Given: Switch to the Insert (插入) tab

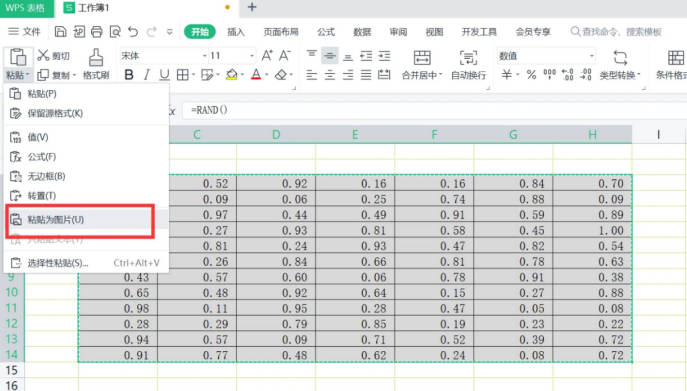Looking at the screenshot, I should coord(236,32).
